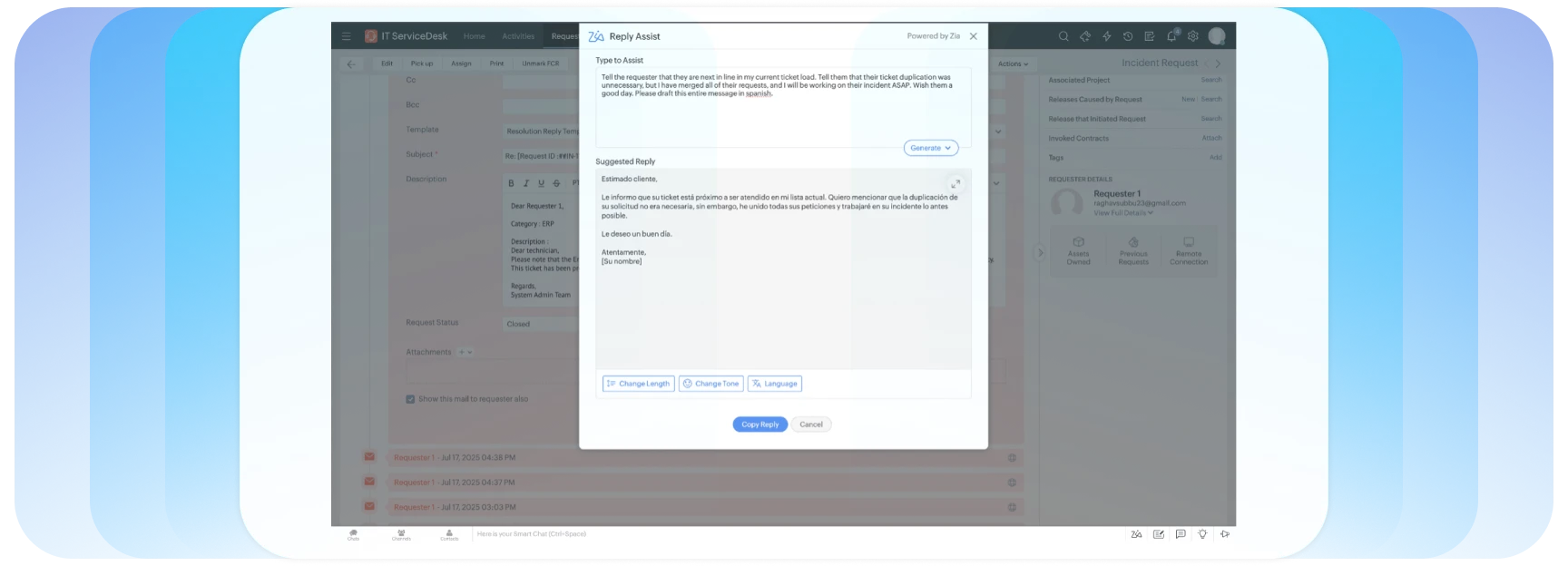
Task: Click New next to Releases Caused by Request
Action: 1188,99
